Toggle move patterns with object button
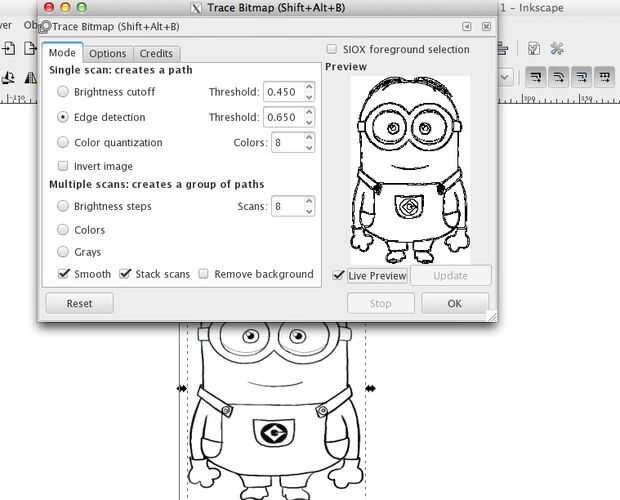The height and width of the screenshot is (500, 620). pyautogui.click(x=604, y=77)
